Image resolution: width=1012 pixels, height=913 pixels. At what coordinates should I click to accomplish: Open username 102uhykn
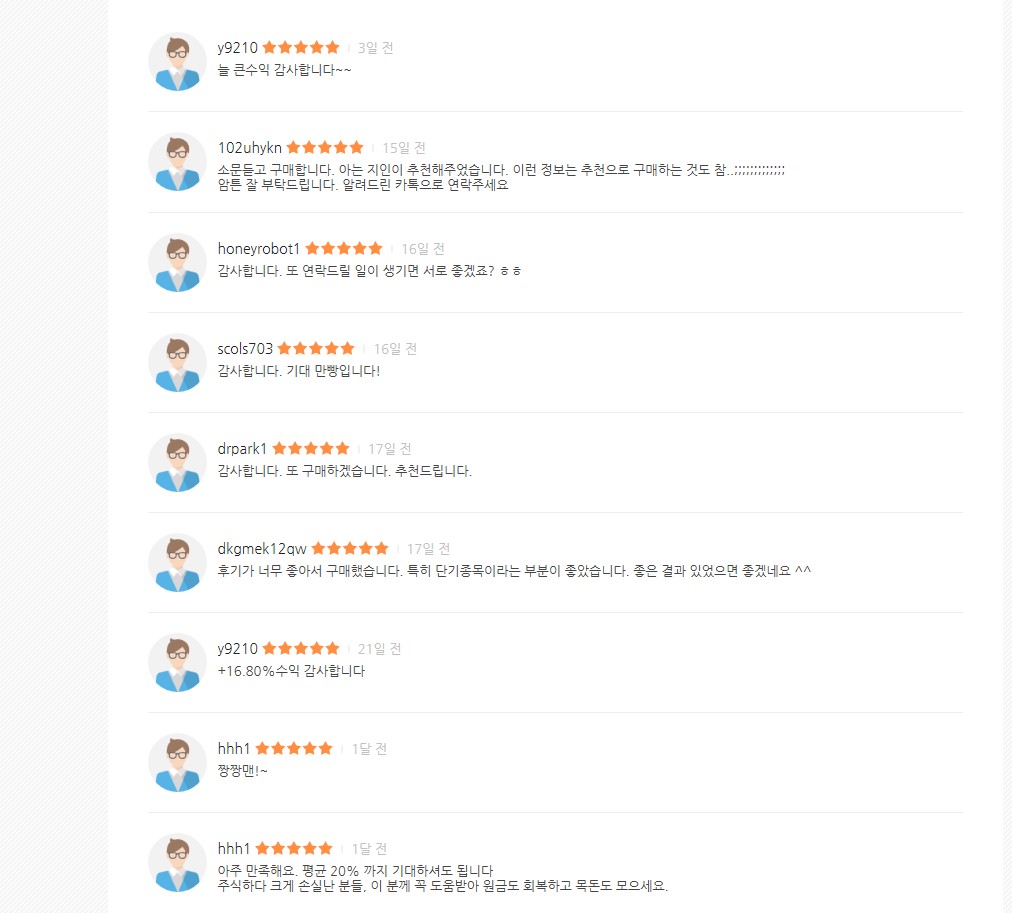(x=250, y=148)
